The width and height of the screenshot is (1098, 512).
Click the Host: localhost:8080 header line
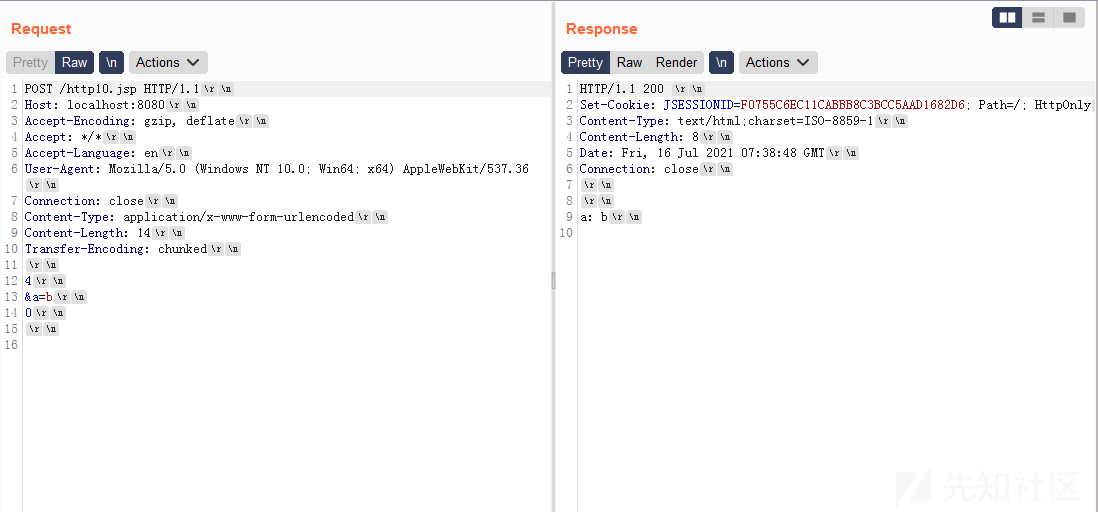click(112, 105)
